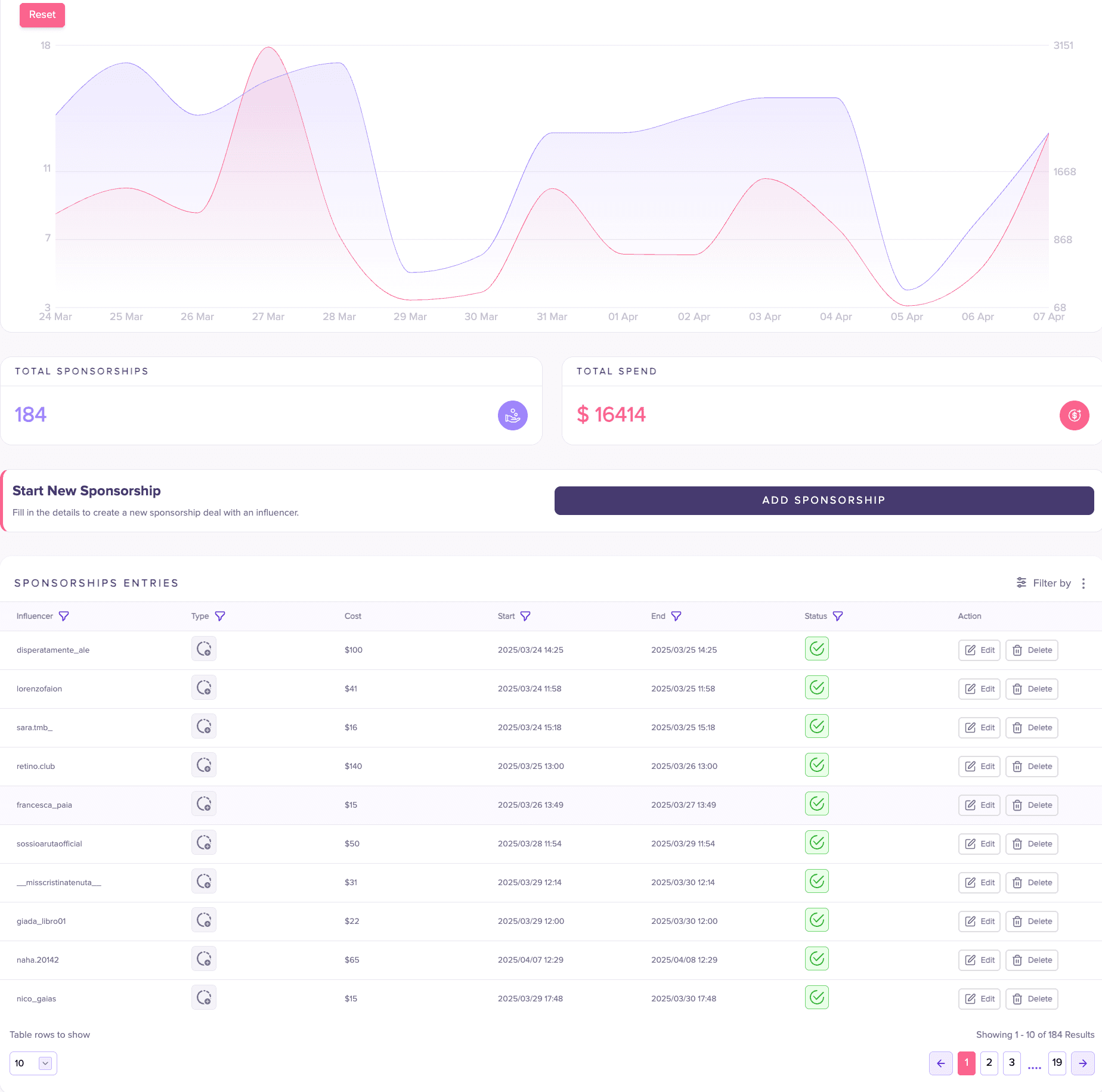Go to previous page arrow
Image resolution: width=1102 pixels, height=1092 pixels.
pyautogui.click(x=941, y=1063)
